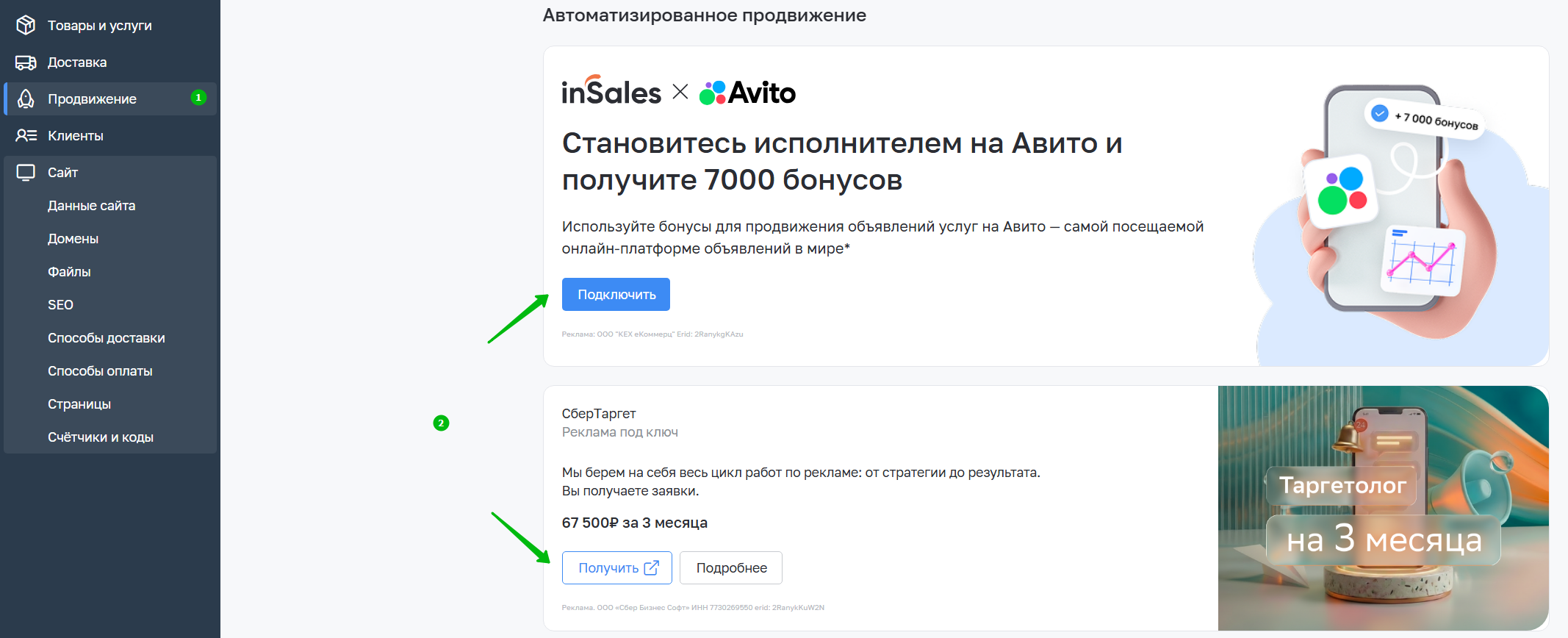Viewport: 1568px width, 638px height.
Task: Click the monitor icon beside Сайт
Action: click(x=26, y=173)
